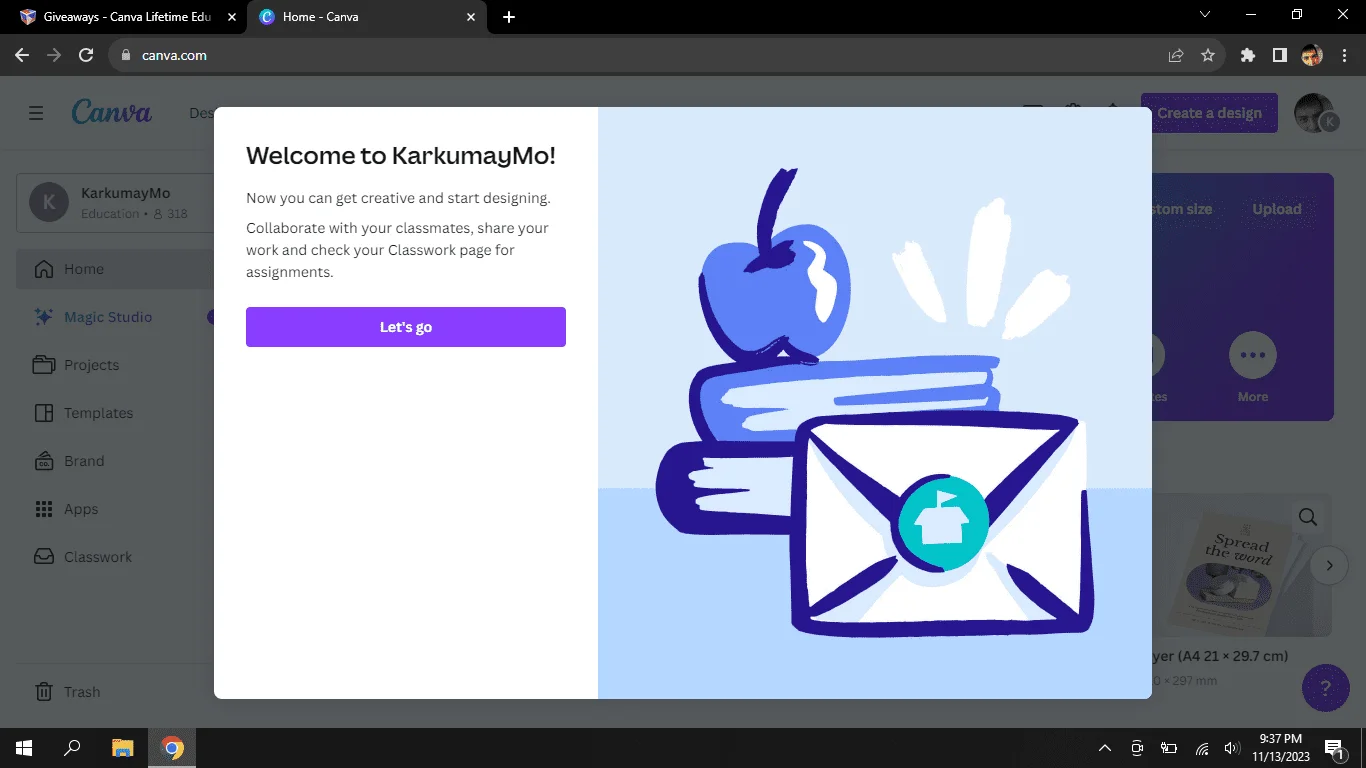1366x768 pixels.
Task: Open the profile avatar menu
Action: tap(1314, 113)
